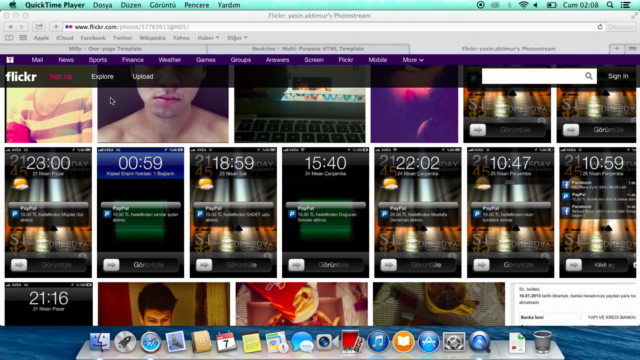
Task: Open App Store from the dock
Action: (x=428, y=342)
